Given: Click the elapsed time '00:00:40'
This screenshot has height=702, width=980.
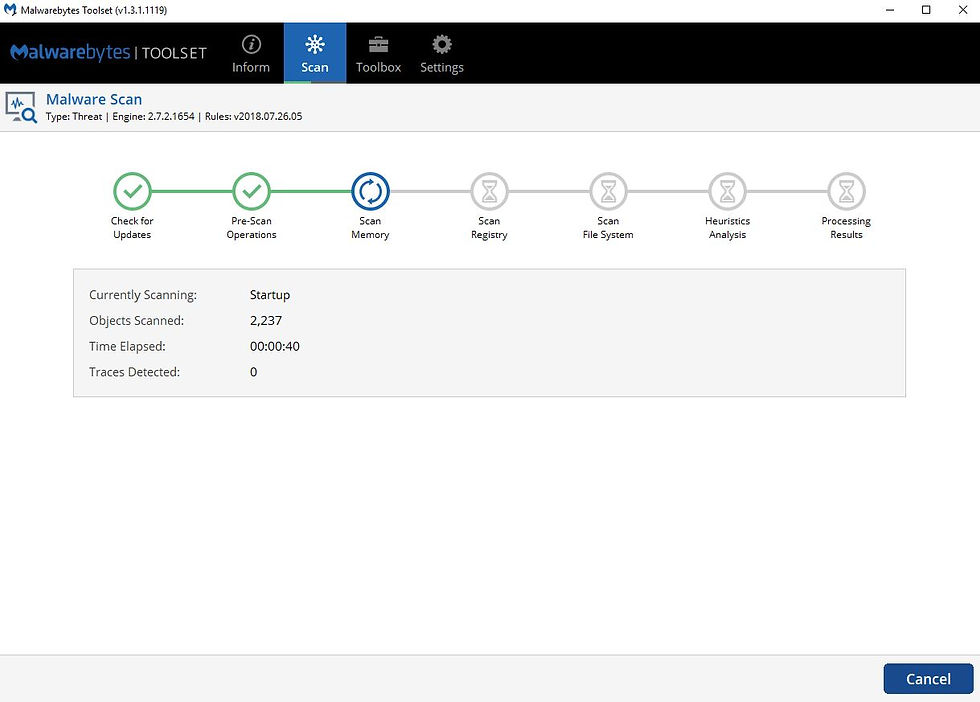Looking at the screenshot, I should click(x=275, y=346).
